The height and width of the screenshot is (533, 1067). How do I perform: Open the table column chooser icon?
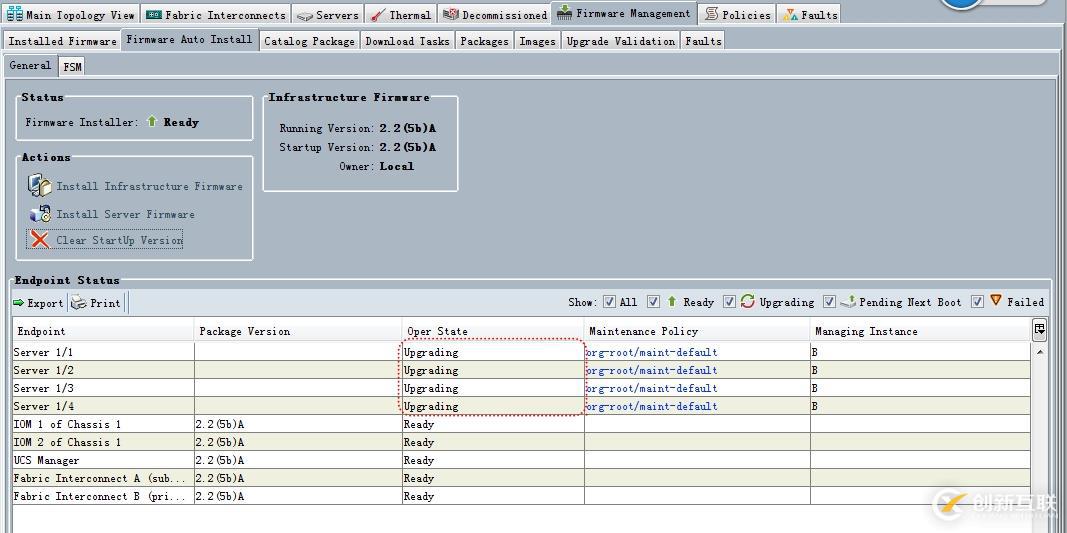click(x=1039, y=329)
